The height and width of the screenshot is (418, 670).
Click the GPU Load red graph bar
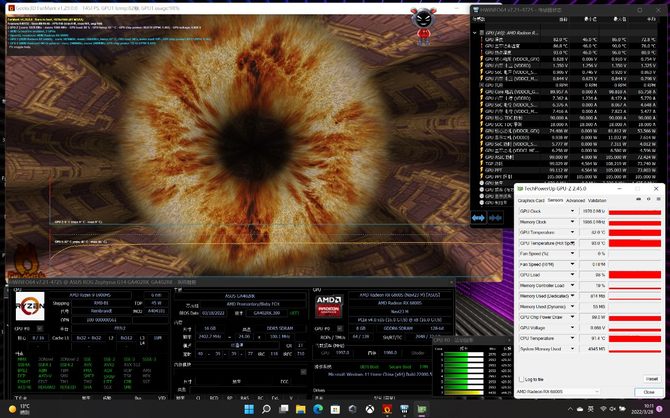(634, 274)
